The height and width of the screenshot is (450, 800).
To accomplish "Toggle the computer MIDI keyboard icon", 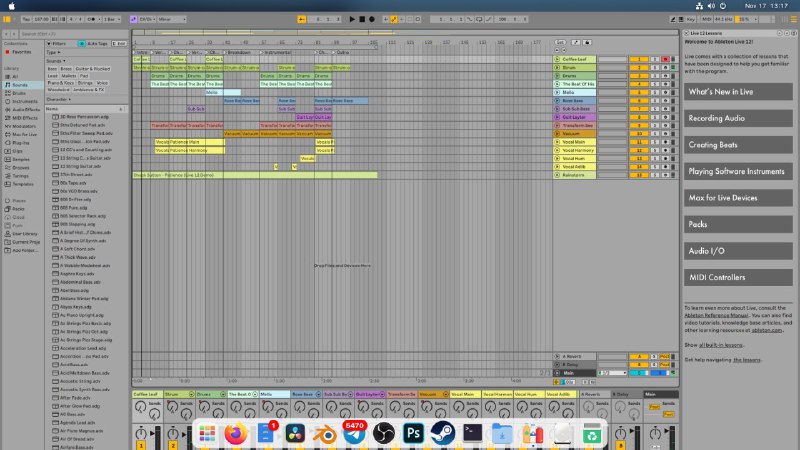I will 681,19.
